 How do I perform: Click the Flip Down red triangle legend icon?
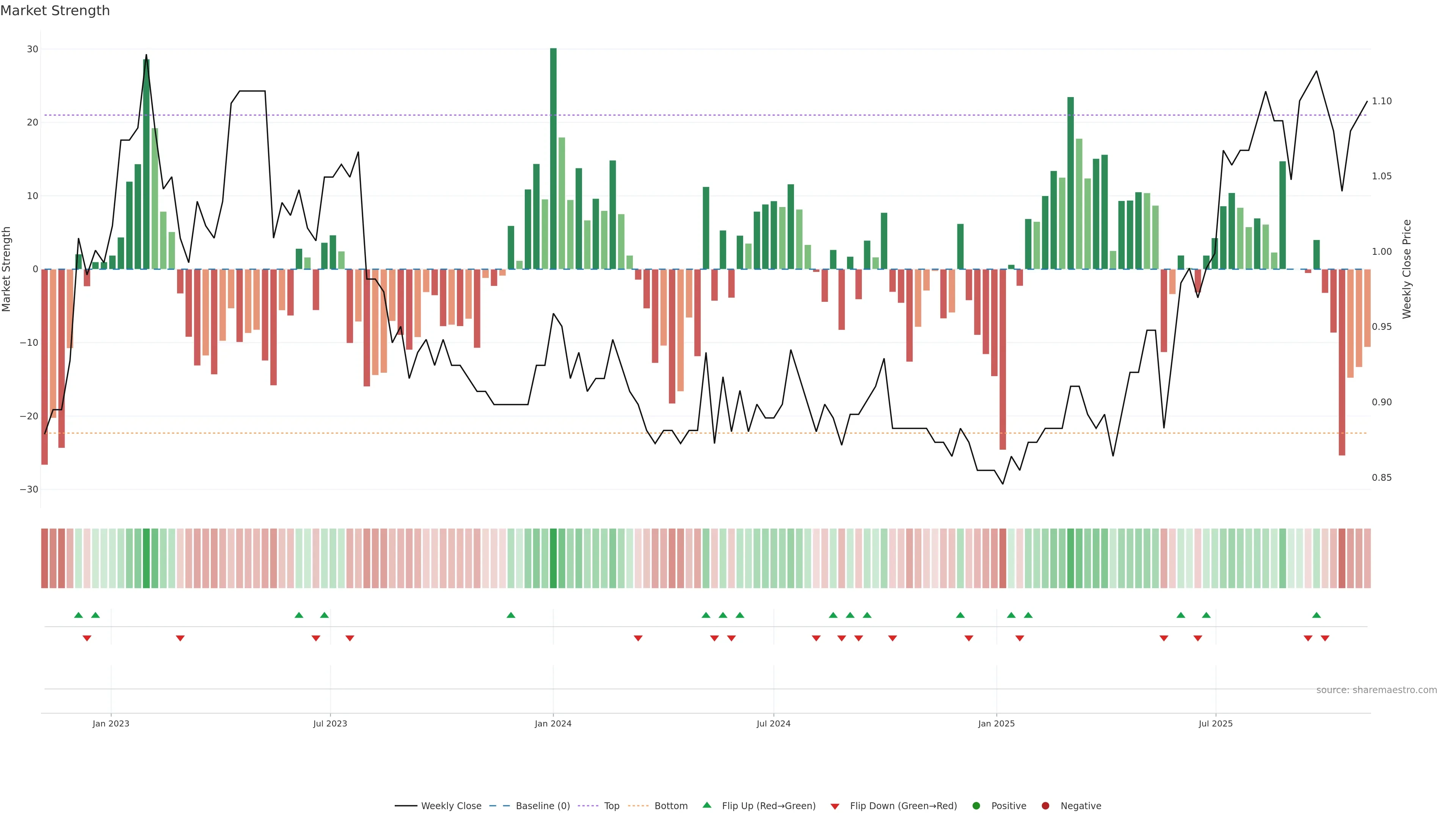835,806
